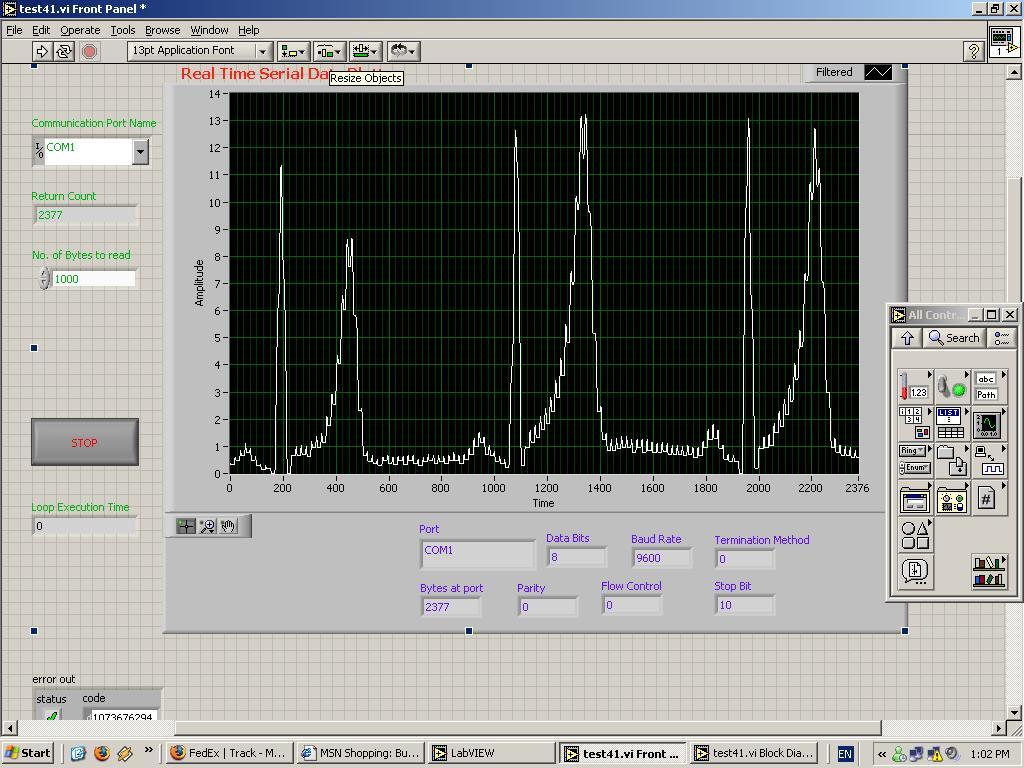1024x768 pixels.
Task: Abort execution with the red stop icon
Action: pos(90,51)
